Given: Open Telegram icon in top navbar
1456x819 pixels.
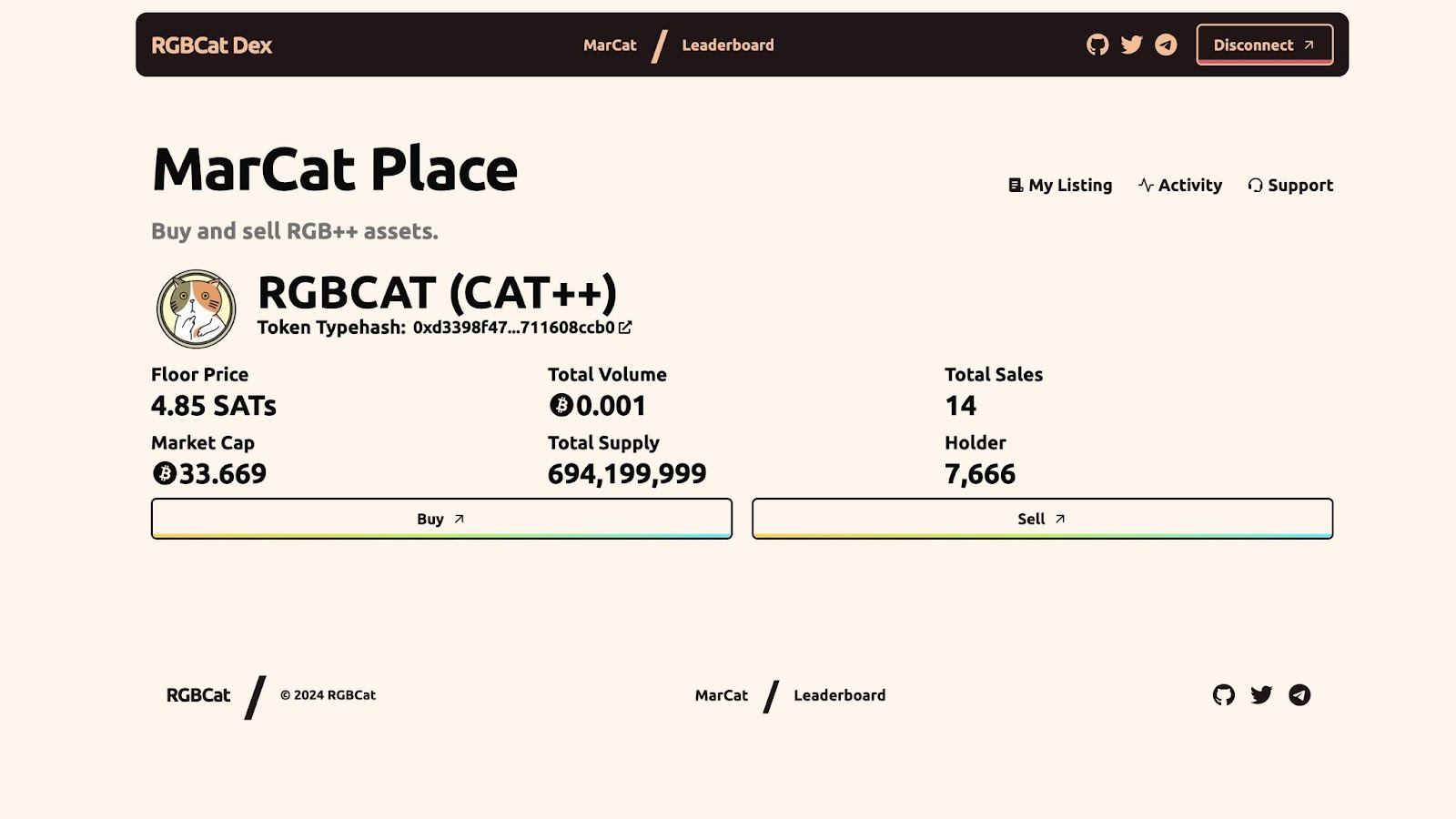Looking at the screenshot, I should pyautogui.click(x=1166, y=45).
